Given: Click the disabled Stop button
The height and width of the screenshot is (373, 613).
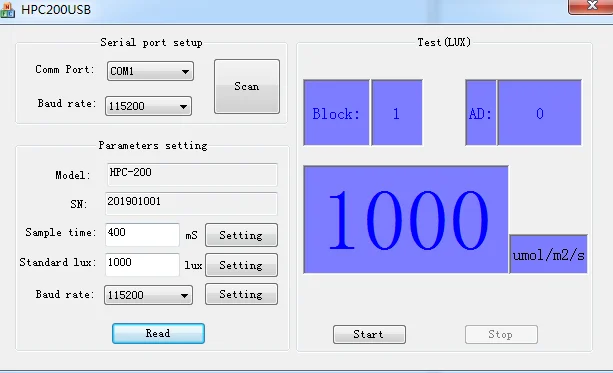Looking at the screenshot, I should pyautogui.click(x=501, y=335).
